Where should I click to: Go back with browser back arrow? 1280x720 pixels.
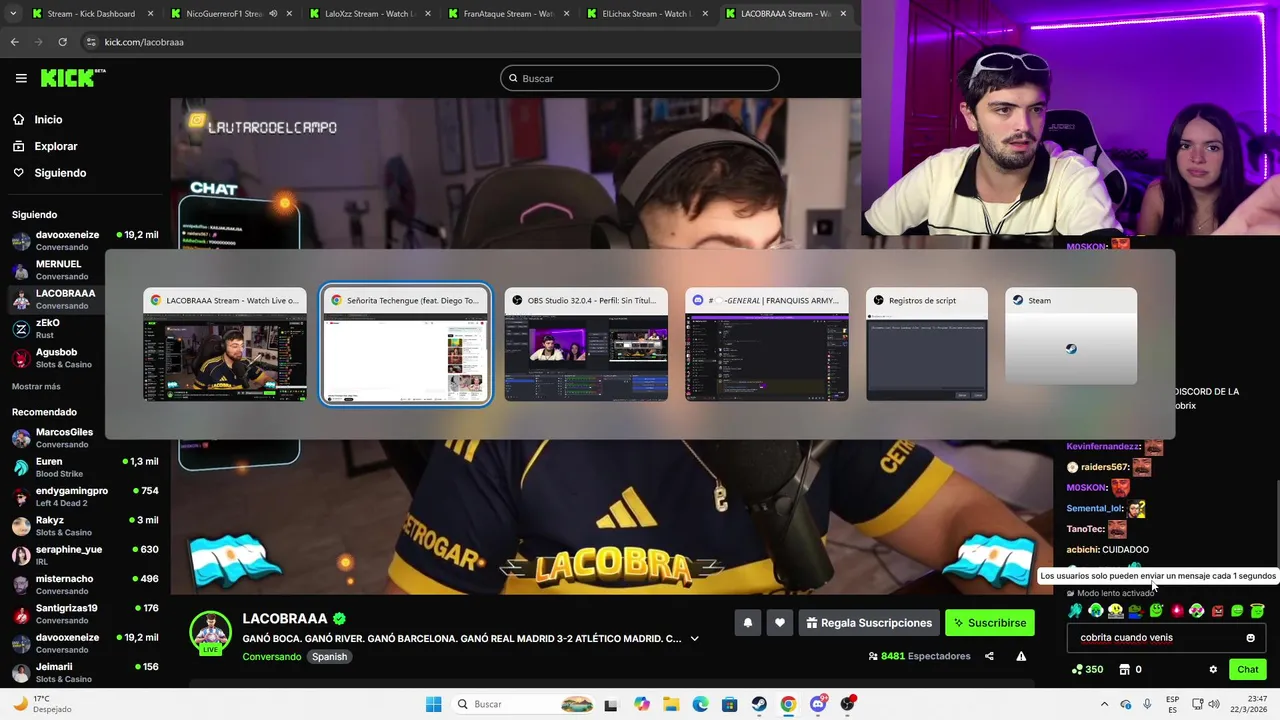point(15,42)
